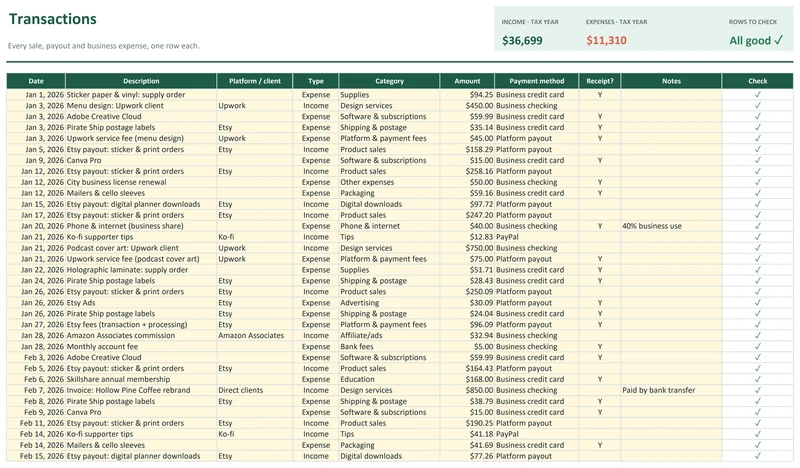Select the Etsy Ads description cell
Viewport: 800px width, 468px height.
pos(141,303)
